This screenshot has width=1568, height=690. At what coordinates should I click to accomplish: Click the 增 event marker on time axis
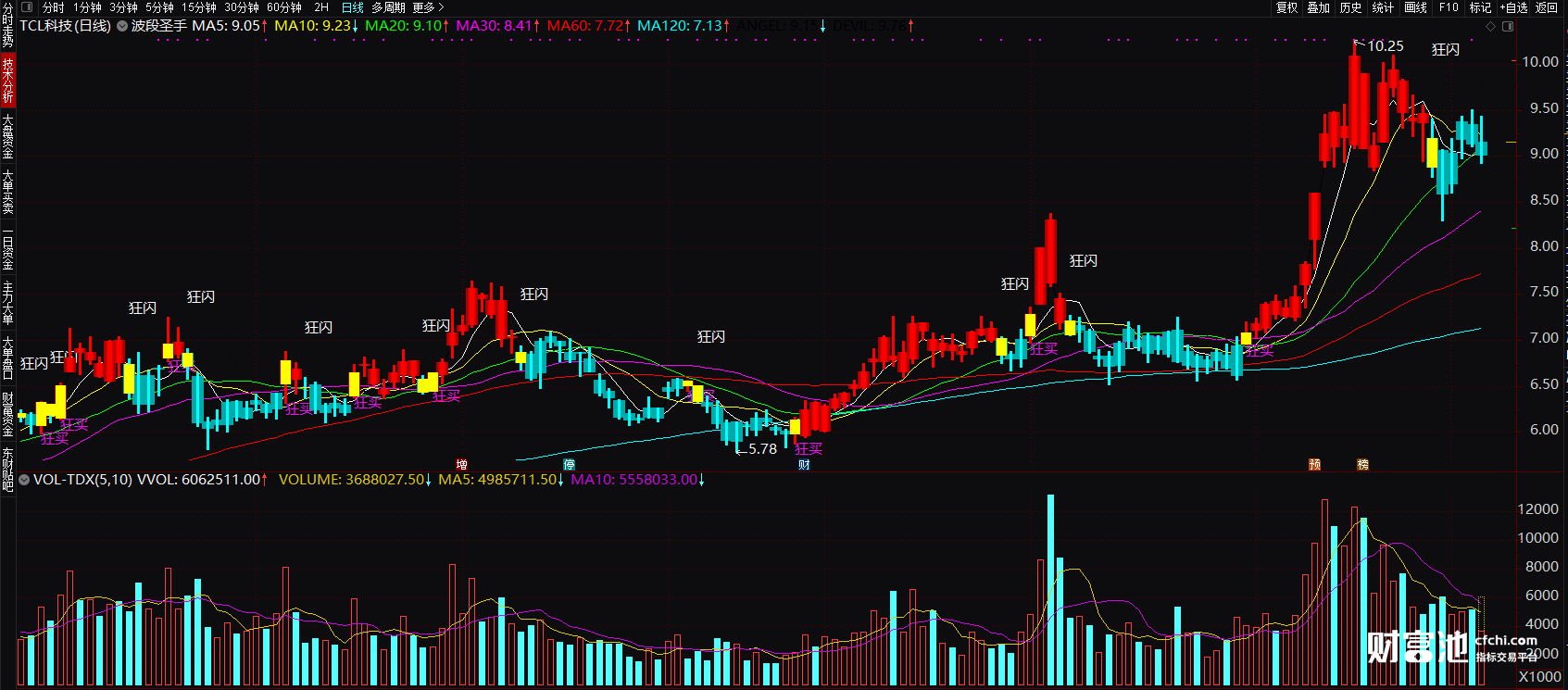[x=461, y=465]
